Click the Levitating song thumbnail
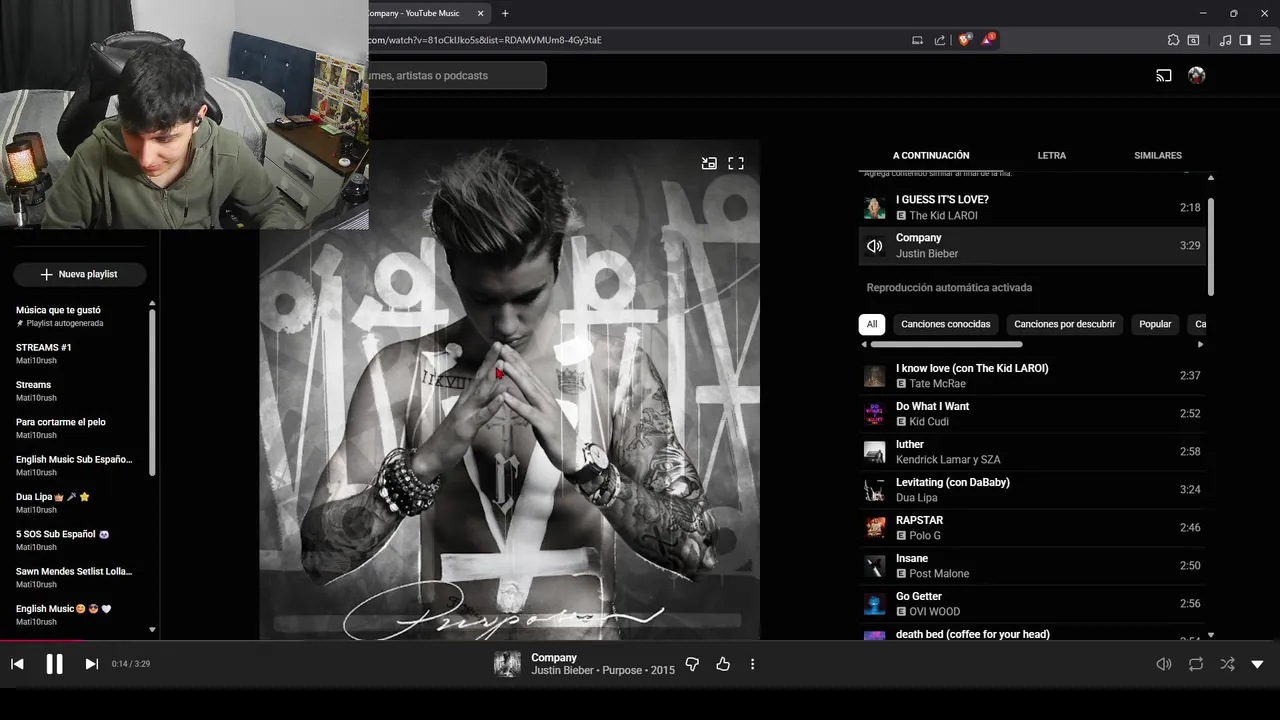Screen dimensions: 1280x720 click(875, 490)
